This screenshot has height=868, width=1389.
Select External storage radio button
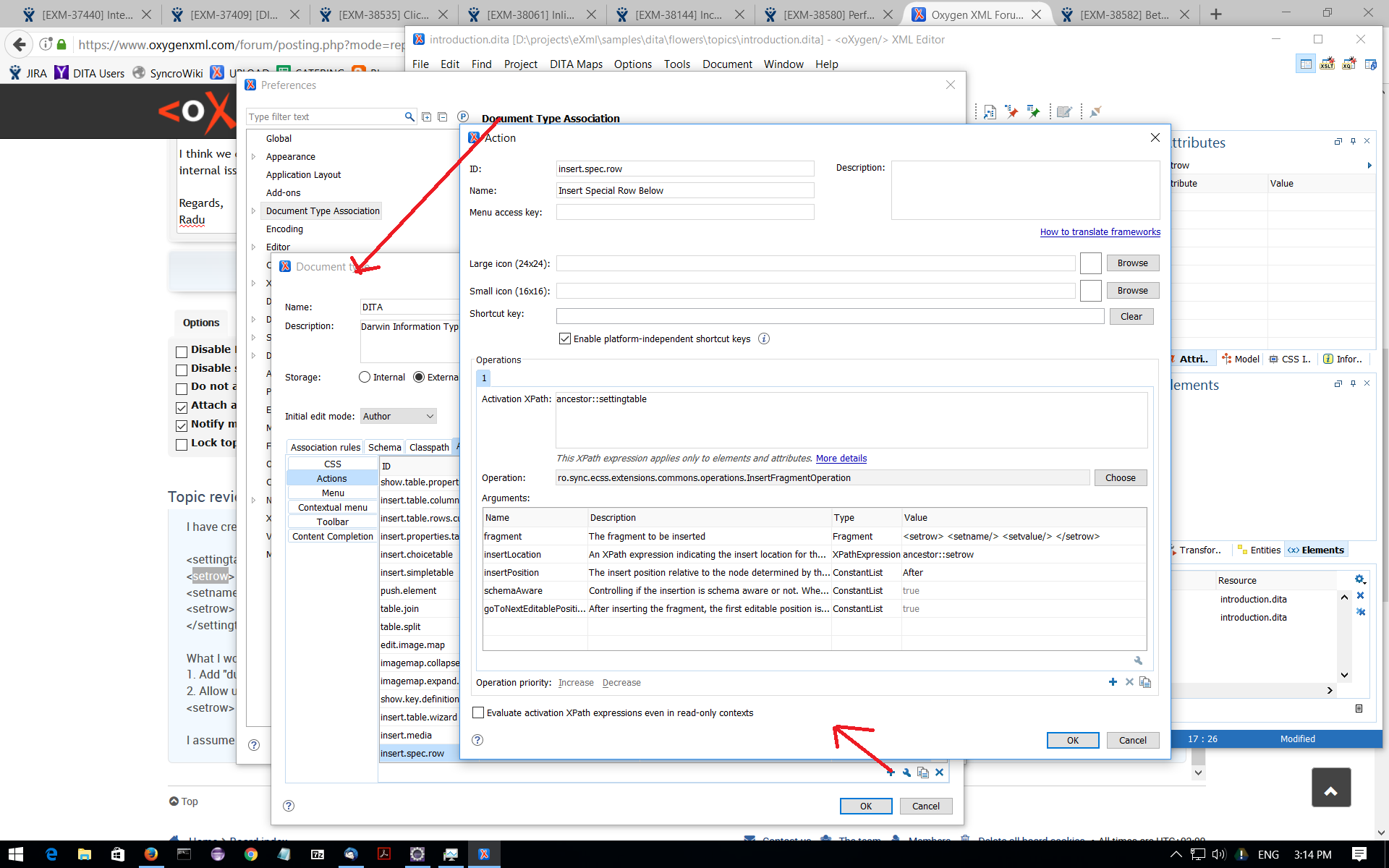[419, 377]
